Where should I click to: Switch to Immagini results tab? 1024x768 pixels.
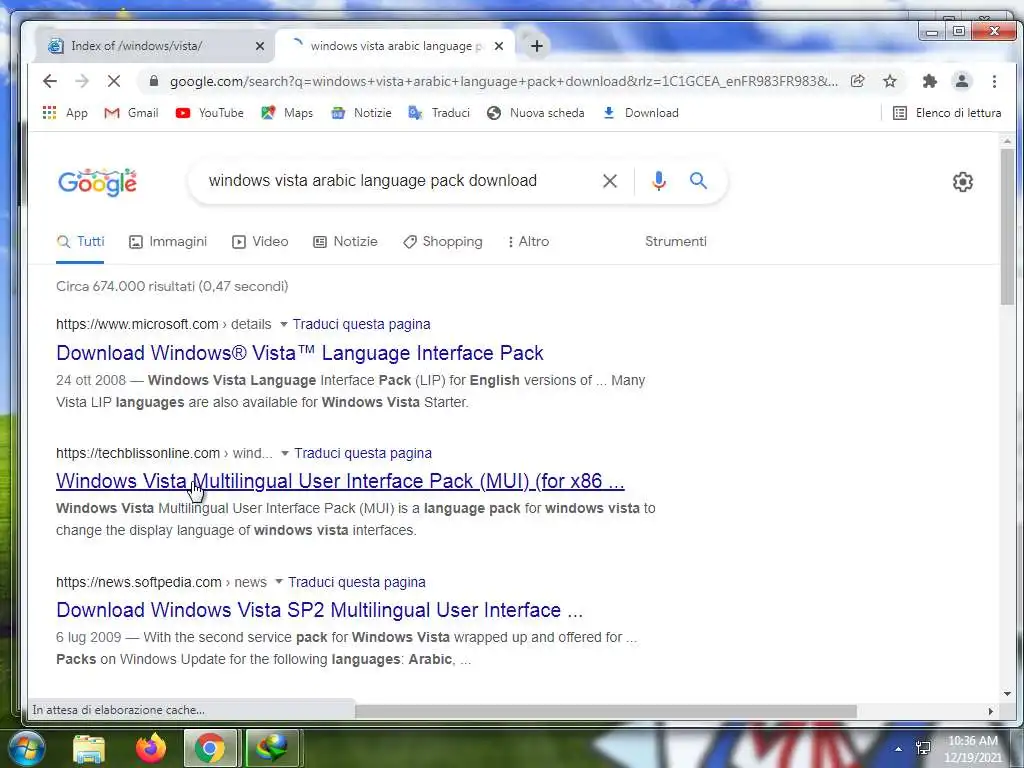(168, 242)
